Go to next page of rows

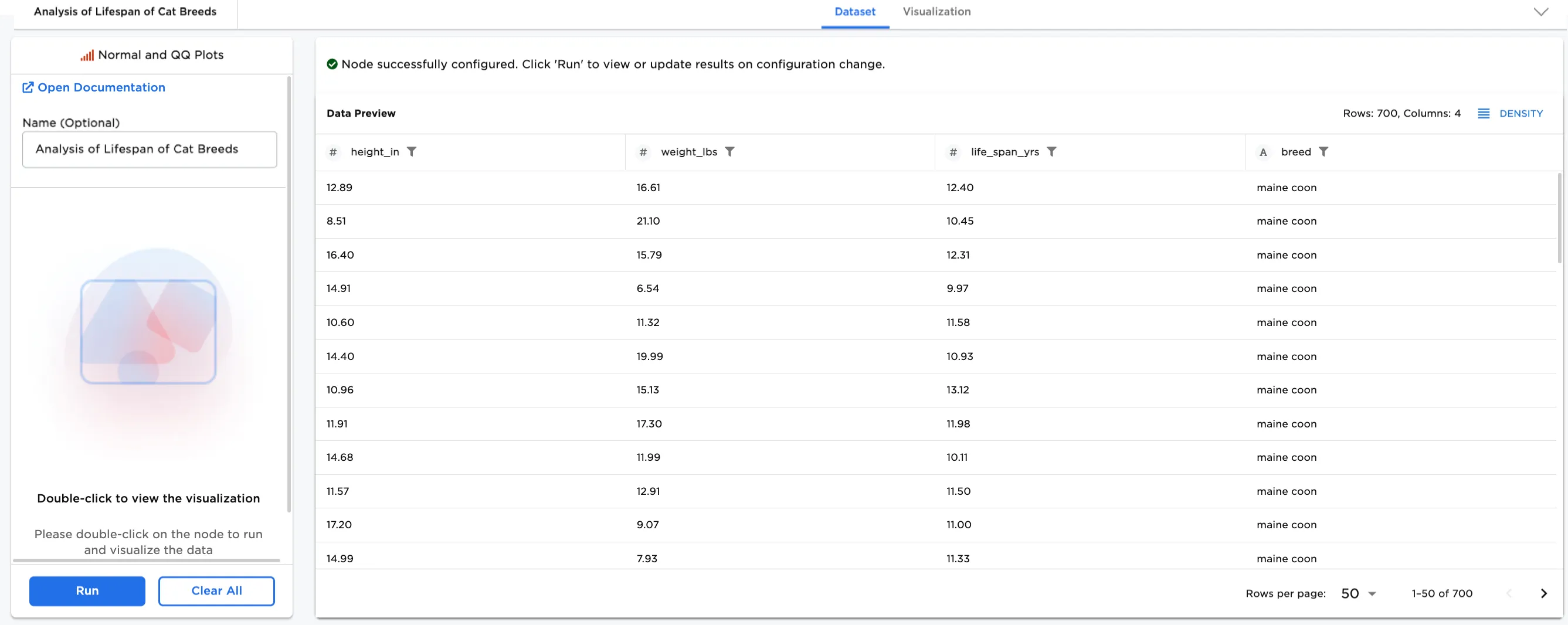point(1543,593)
